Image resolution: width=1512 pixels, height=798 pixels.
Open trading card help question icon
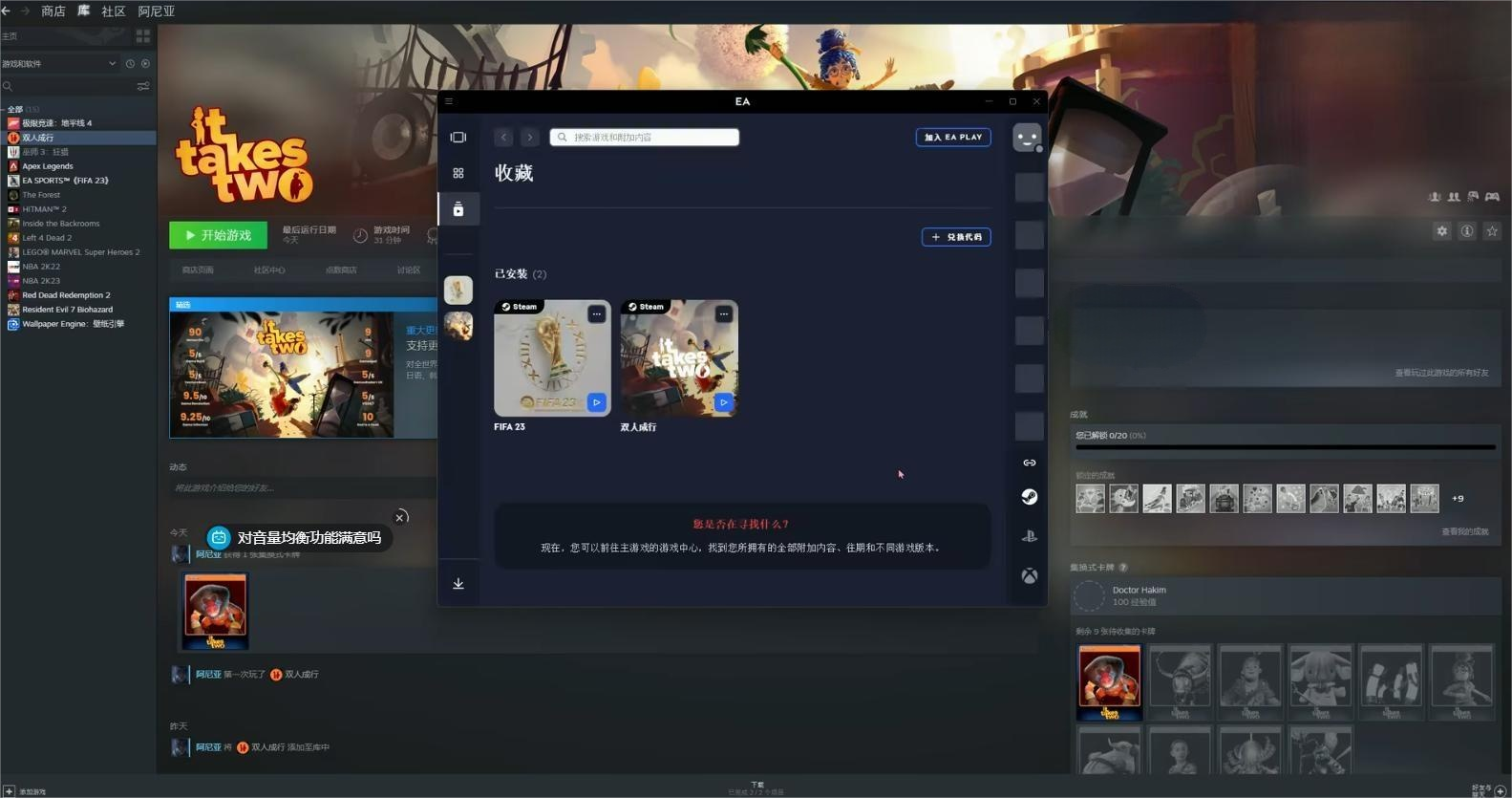click(1123, 568)
